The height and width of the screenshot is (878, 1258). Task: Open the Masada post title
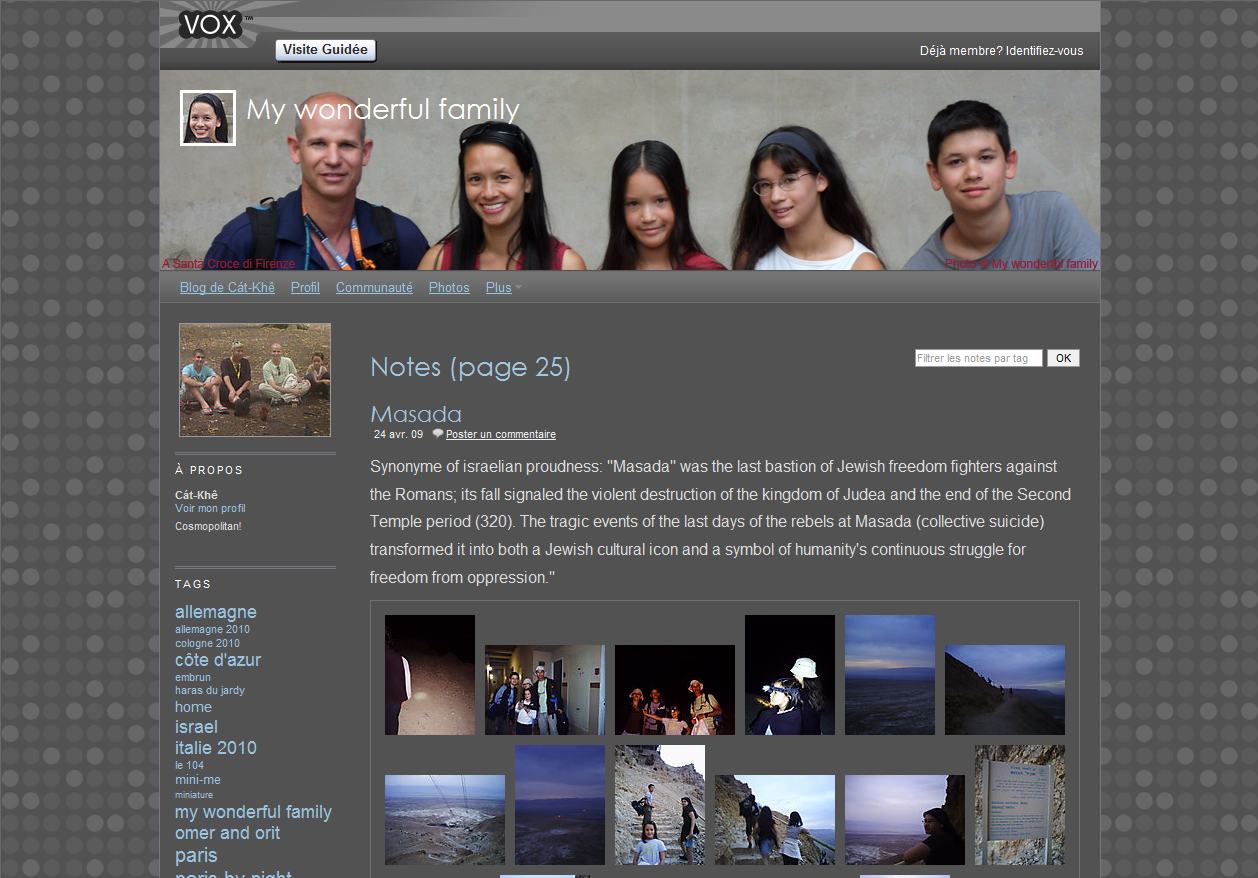click(416, 414)
